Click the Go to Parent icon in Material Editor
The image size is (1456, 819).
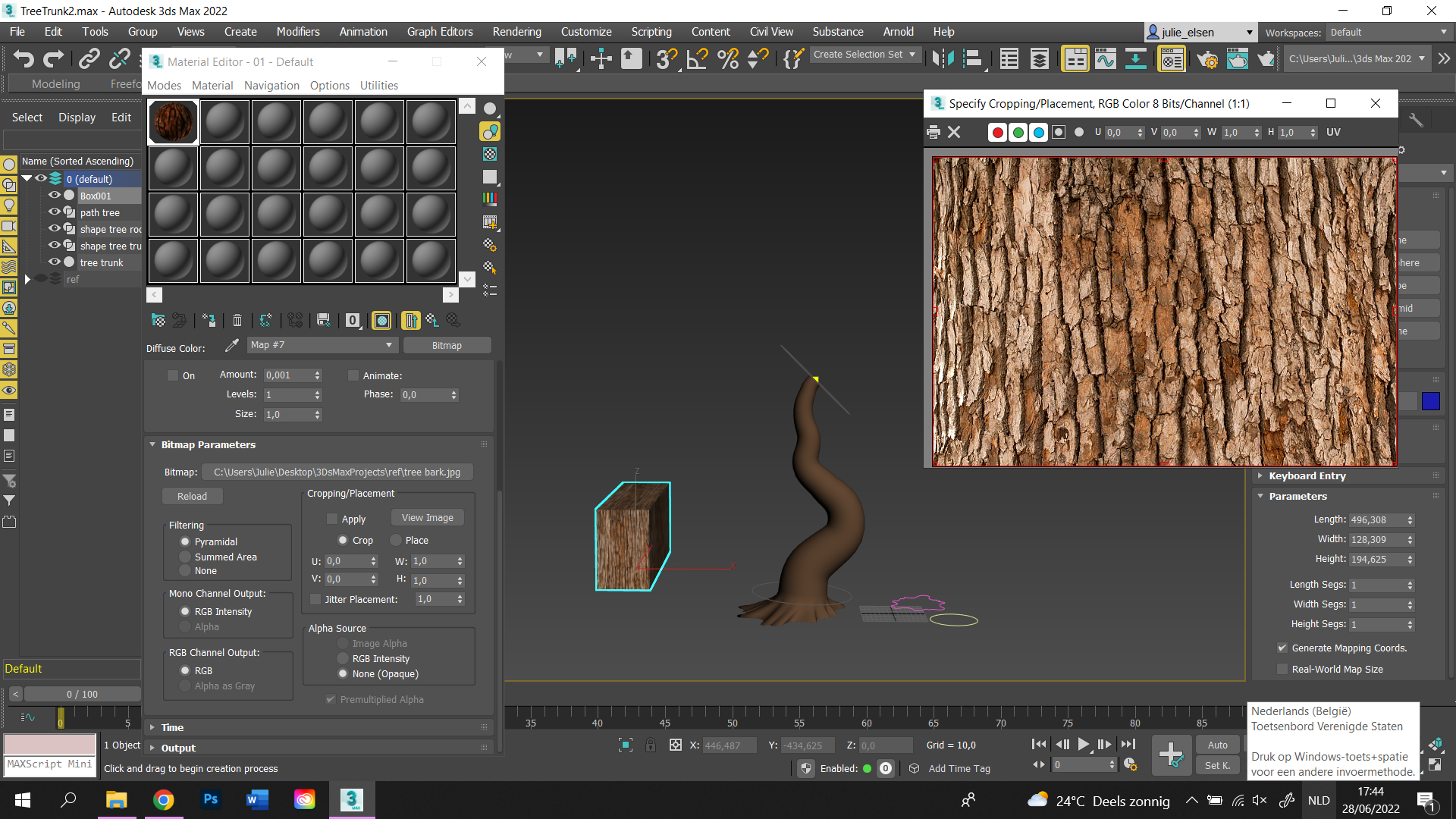(411, 320)
